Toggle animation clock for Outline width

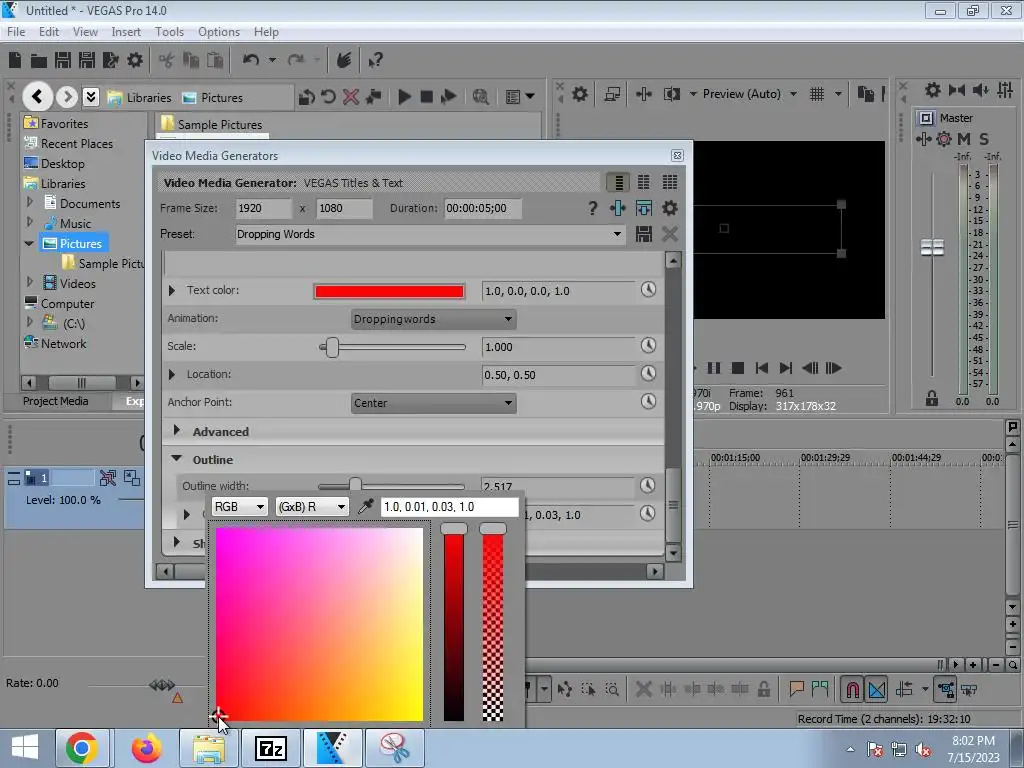[x=647, y=485]
